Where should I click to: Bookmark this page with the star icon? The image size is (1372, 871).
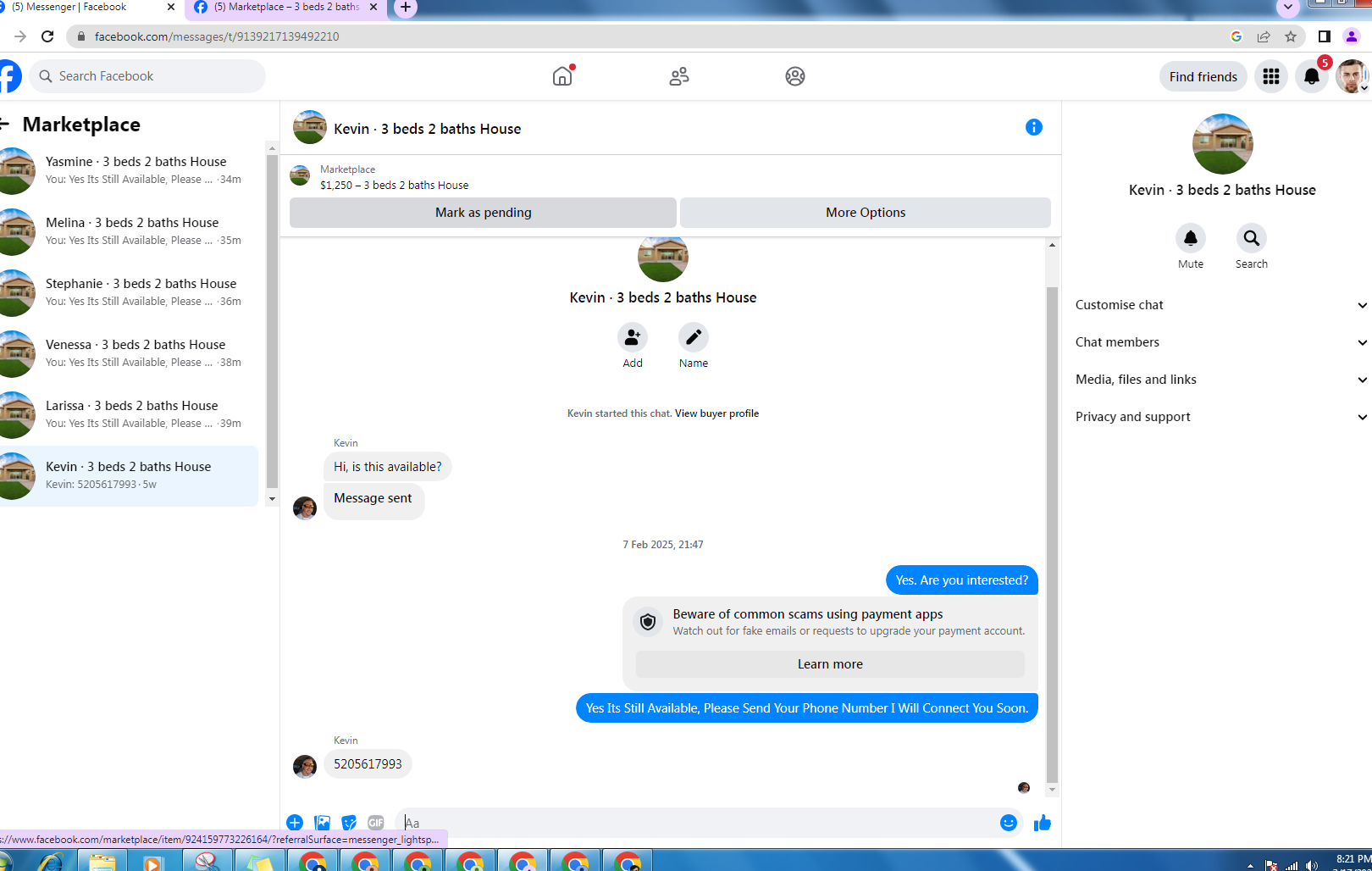pyautogui.click(x=1291, y=36)
